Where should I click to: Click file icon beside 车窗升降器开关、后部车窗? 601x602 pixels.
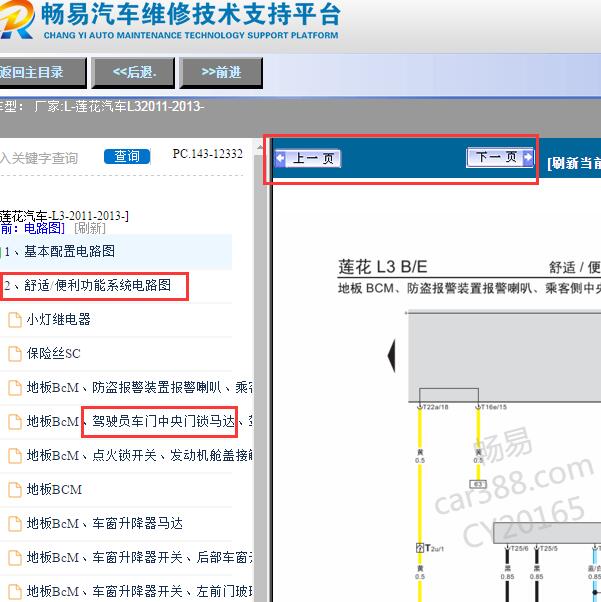(15, 558)
